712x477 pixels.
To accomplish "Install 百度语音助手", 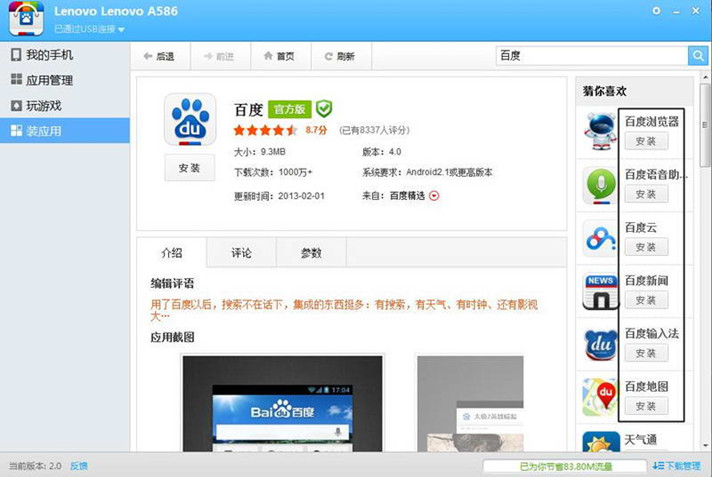I will (x=646, y=194).
